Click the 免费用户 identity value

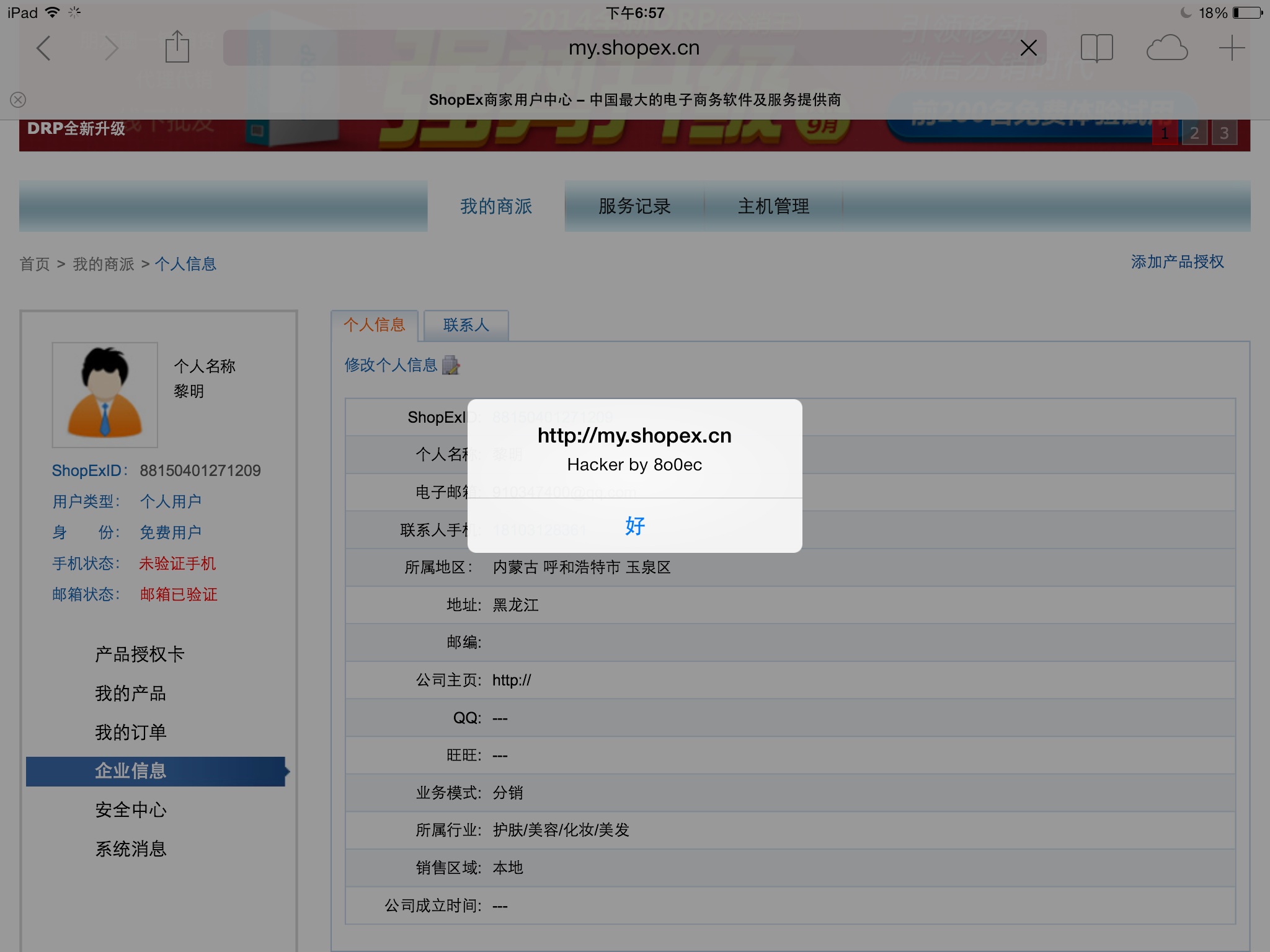click(171, 532)
